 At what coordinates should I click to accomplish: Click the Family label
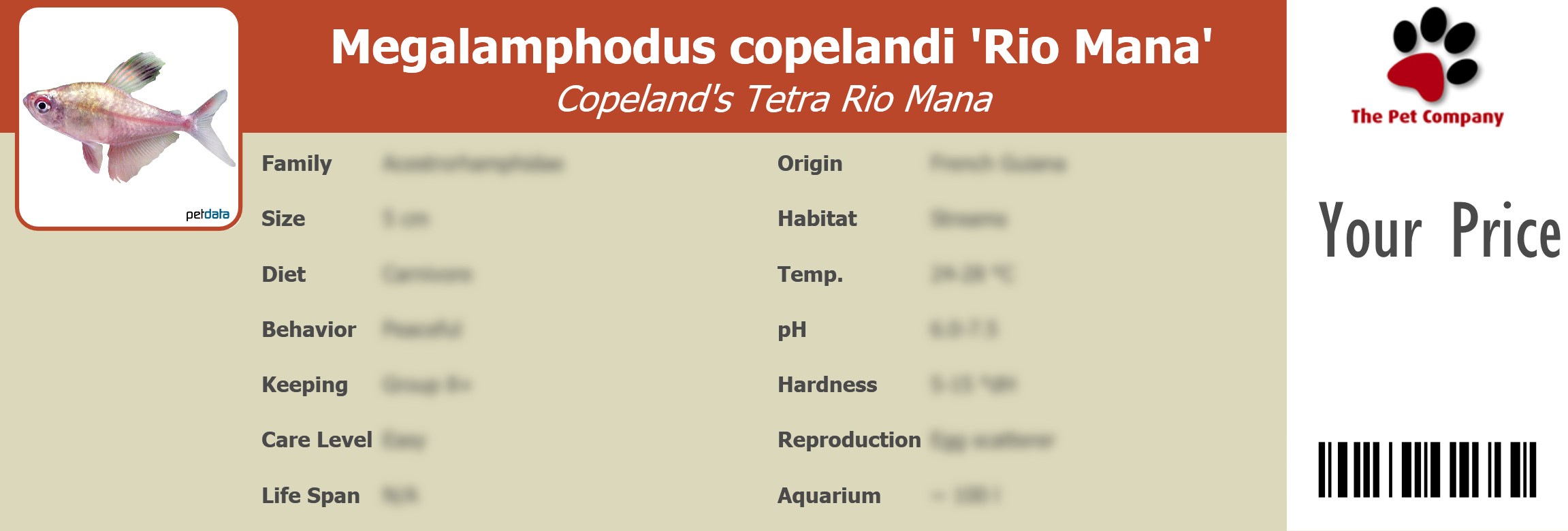(x=297, y=163)
